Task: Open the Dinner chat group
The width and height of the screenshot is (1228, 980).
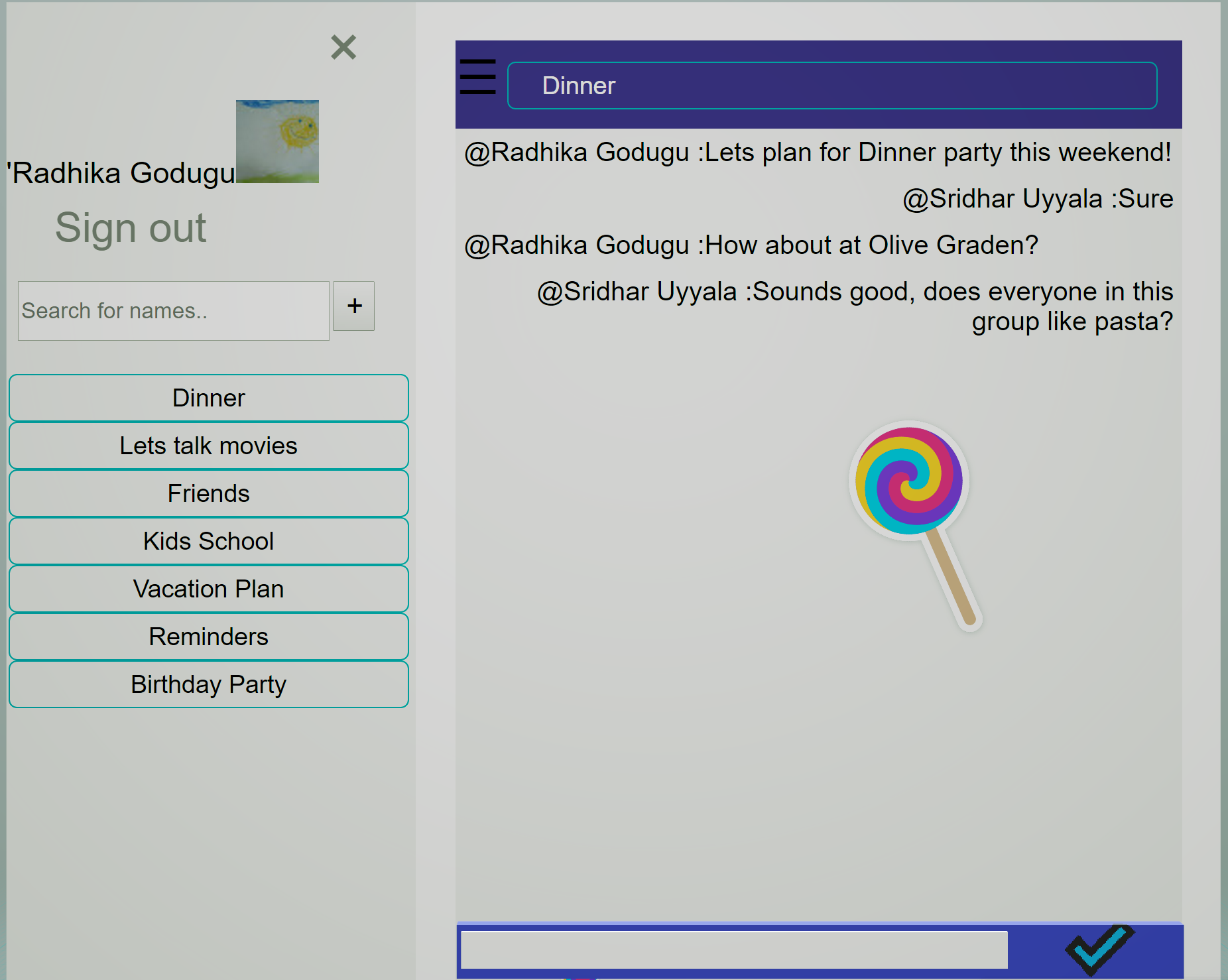Action: coord(208,398)
